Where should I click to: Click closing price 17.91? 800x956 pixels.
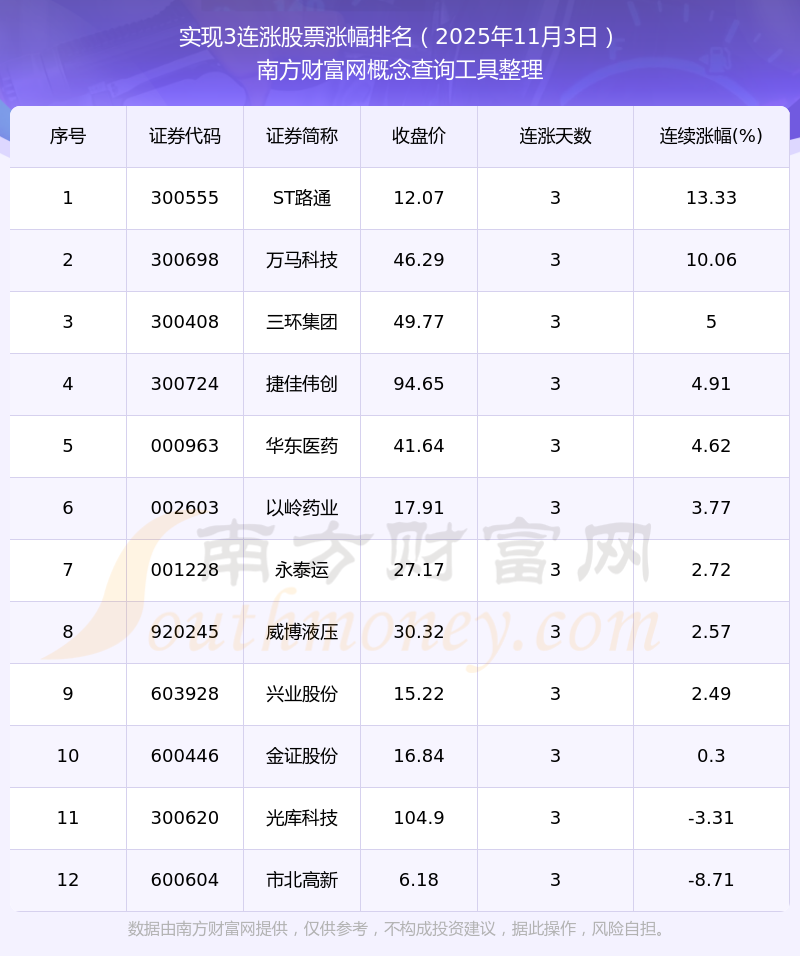click(x=419, y=508)
